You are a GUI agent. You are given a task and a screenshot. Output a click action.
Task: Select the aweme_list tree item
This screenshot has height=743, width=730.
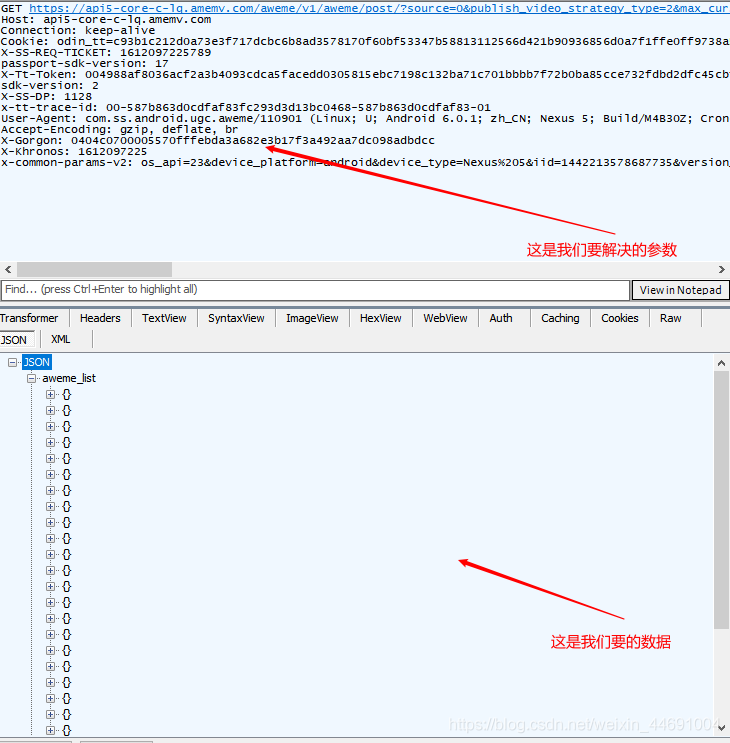coord(69,379)
